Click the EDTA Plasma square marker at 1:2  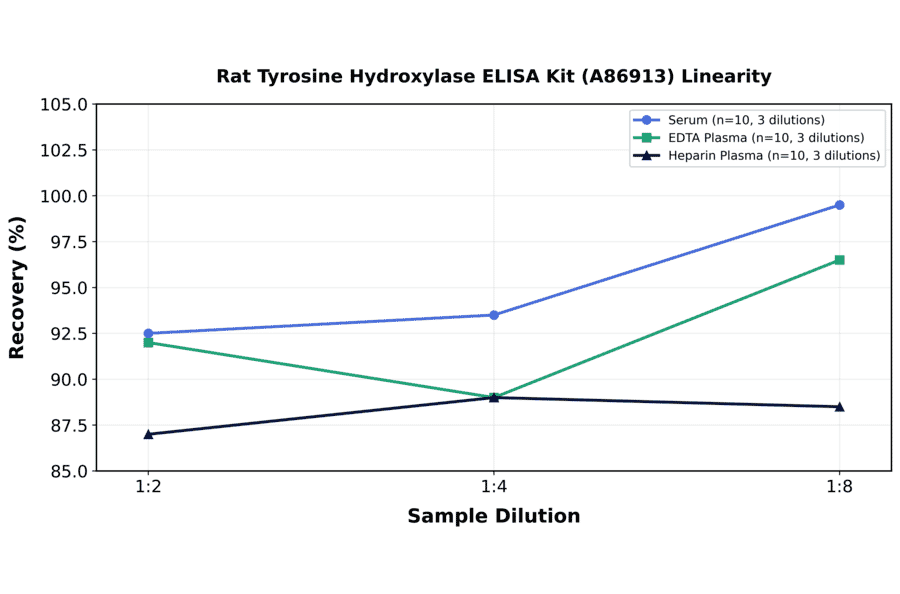coord(148,343)
